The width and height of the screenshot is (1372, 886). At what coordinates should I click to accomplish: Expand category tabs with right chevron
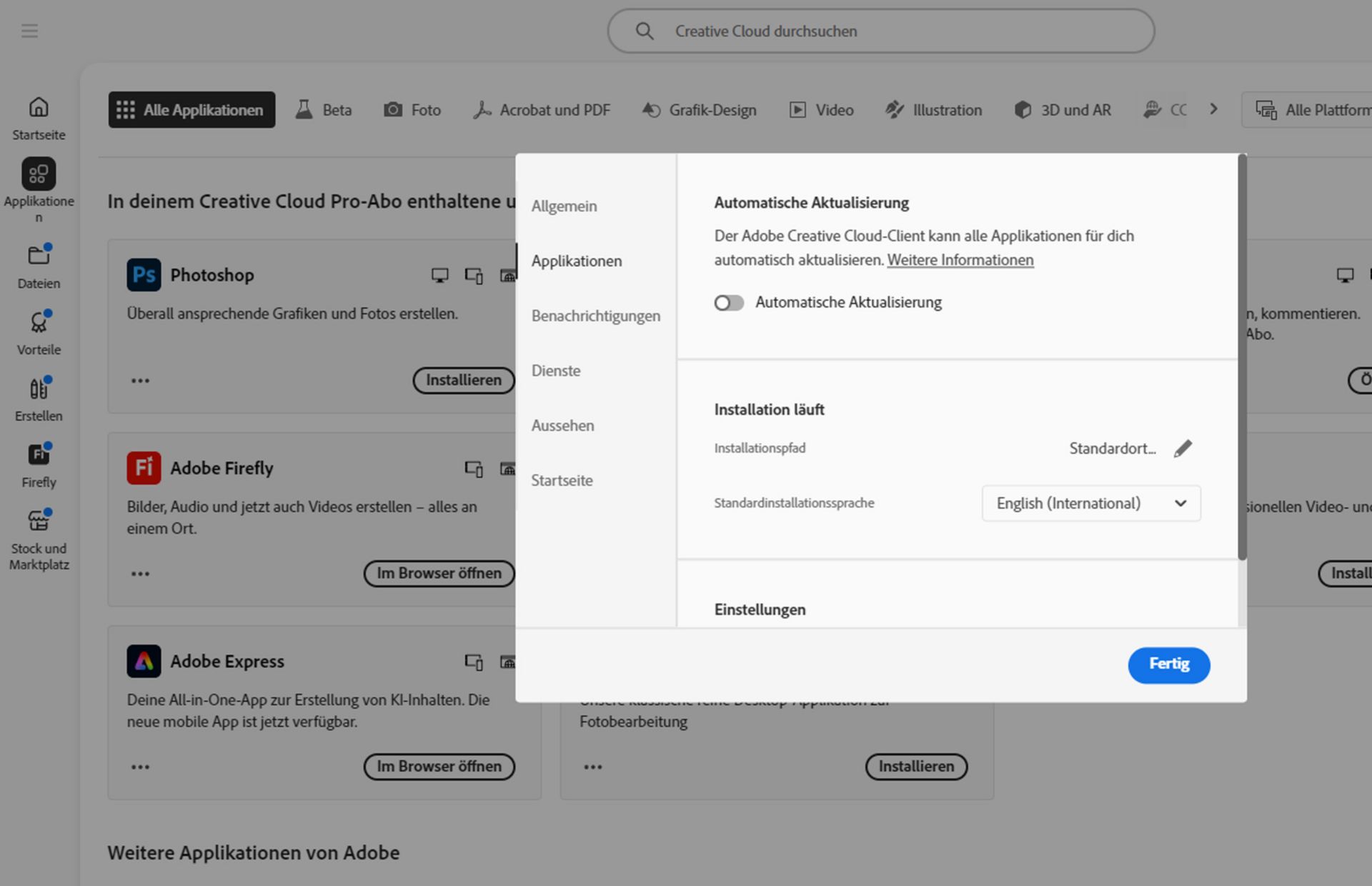(x=1213, y=109)
